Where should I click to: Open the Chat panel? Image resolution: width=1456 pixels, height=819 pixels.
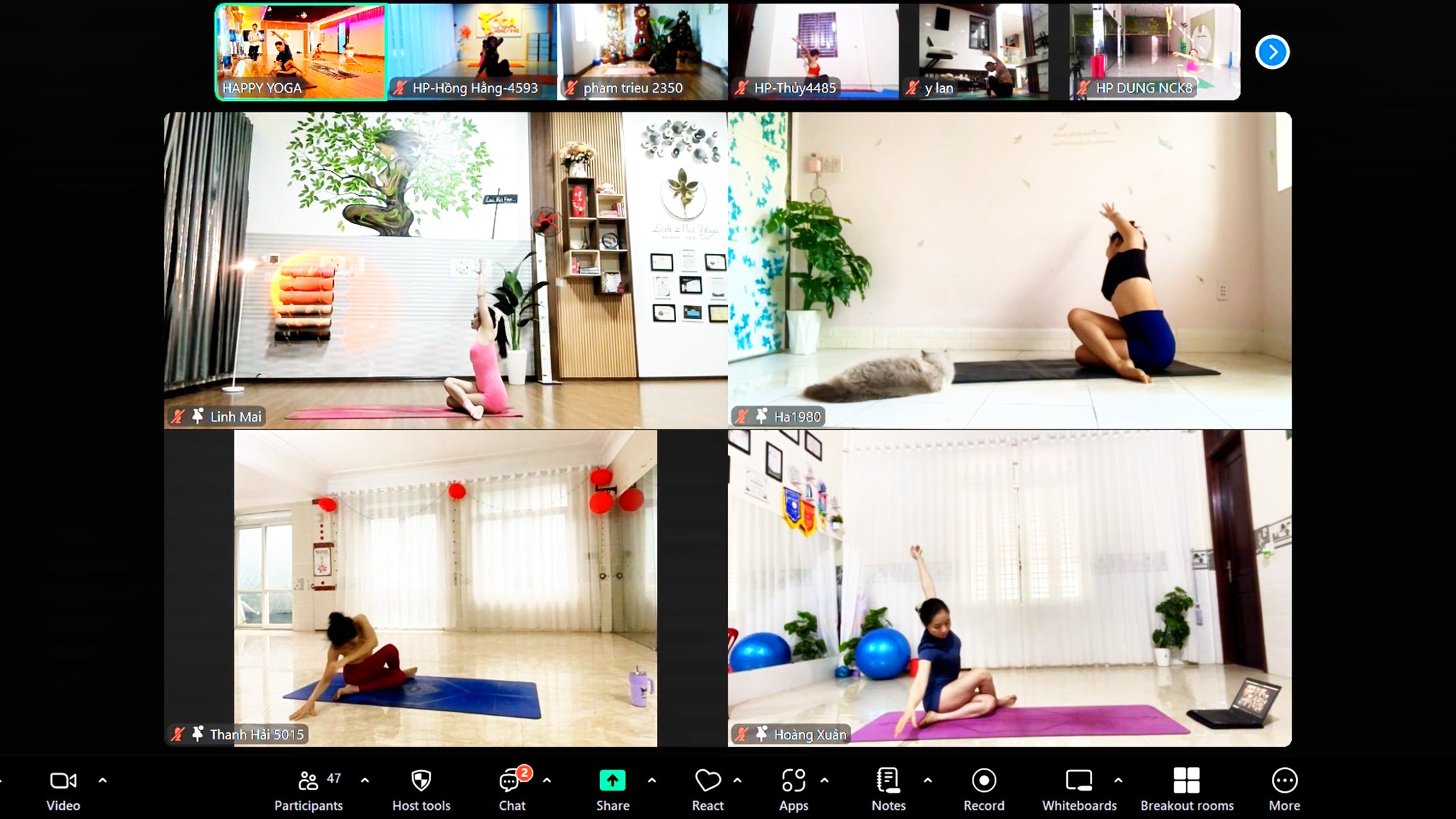coord(512,789)
